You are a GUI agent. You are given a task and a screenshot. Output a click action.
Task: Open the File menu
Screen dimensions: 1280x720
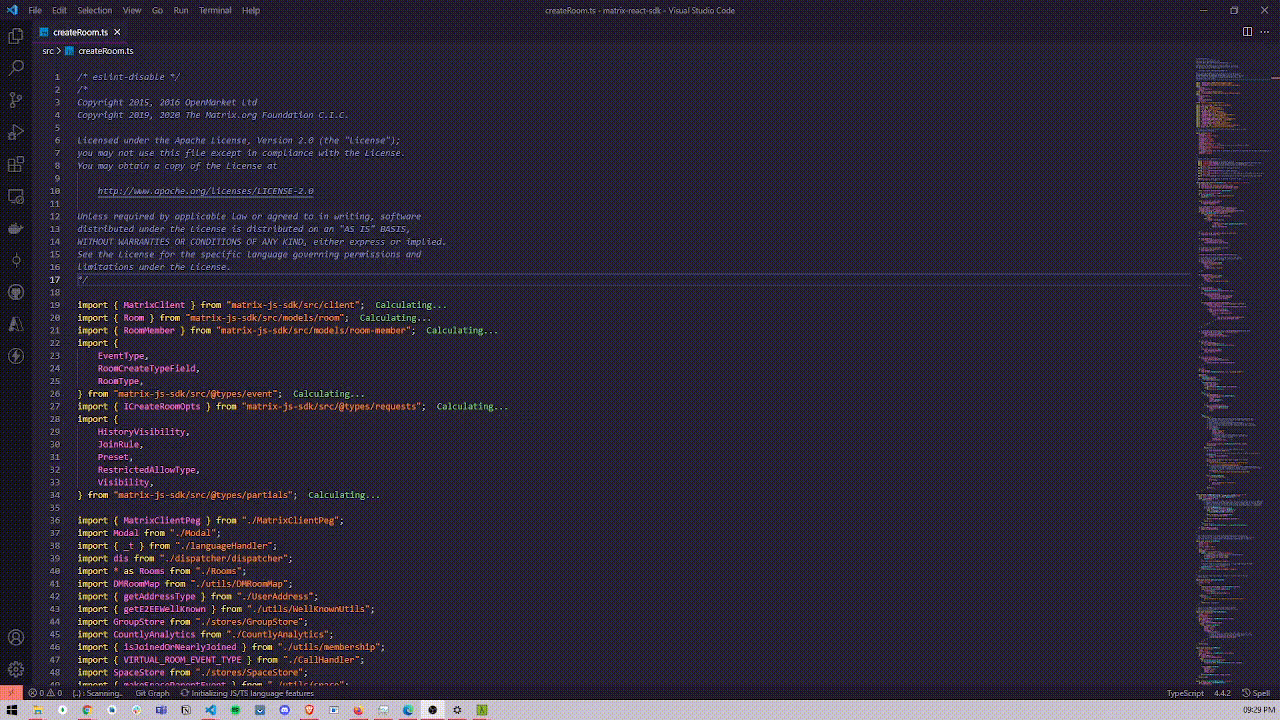(35, 10)
